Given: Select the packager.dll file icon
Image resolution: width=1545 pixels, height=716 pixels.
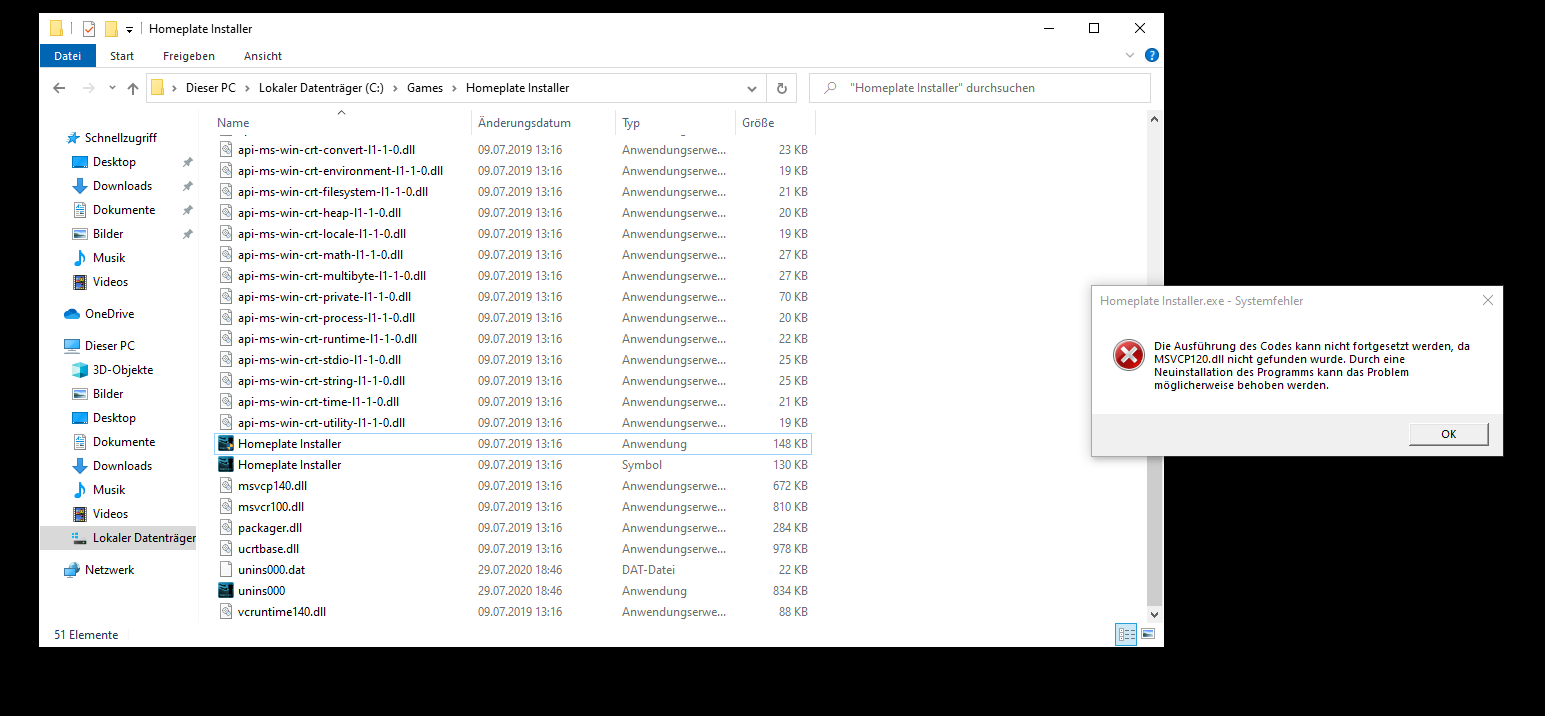Looking at the screenshot, I should tap(226, 528).
